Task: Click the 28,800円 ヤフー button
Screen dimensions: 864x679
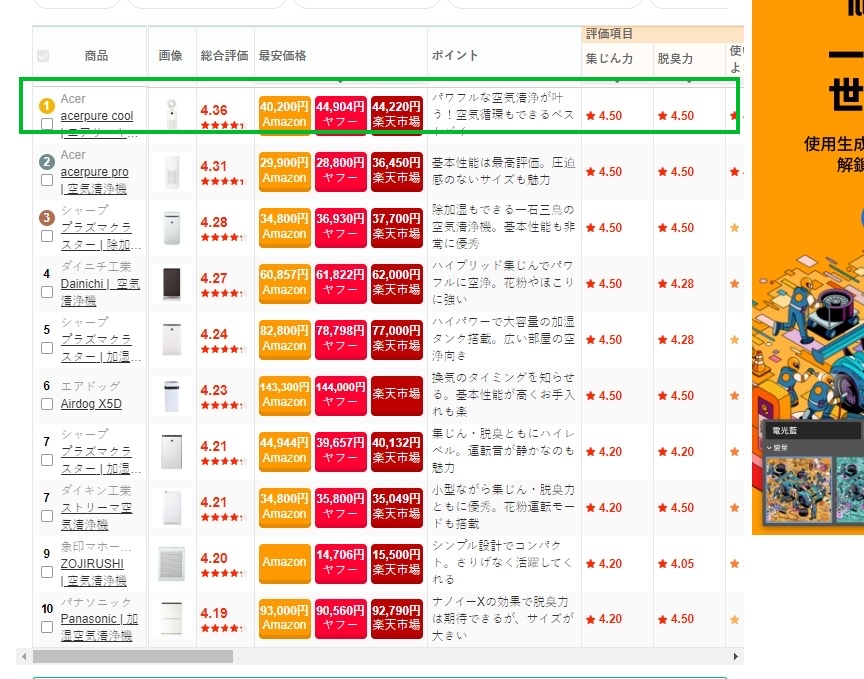Action: click(x=341, y=171)
